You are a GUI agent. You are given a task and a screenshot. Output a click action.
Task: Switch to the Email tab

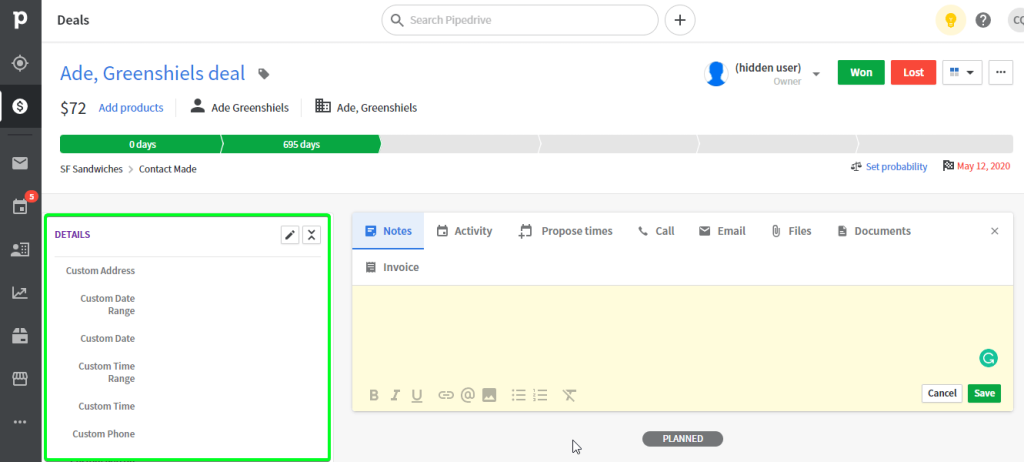pyautogui.click(x=722, y=231)
